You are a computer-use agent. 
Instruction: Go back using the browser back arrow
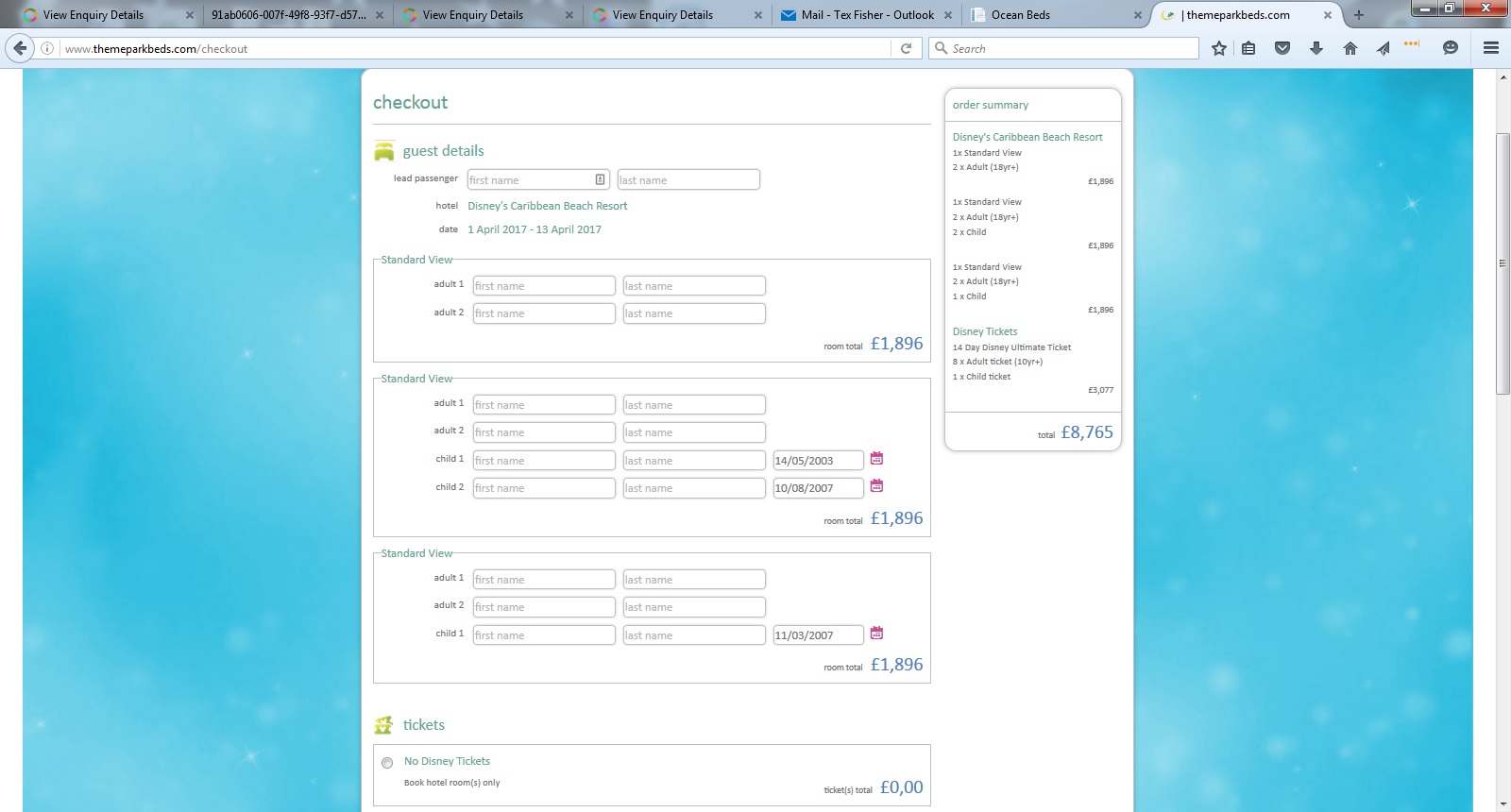(20, 48)
